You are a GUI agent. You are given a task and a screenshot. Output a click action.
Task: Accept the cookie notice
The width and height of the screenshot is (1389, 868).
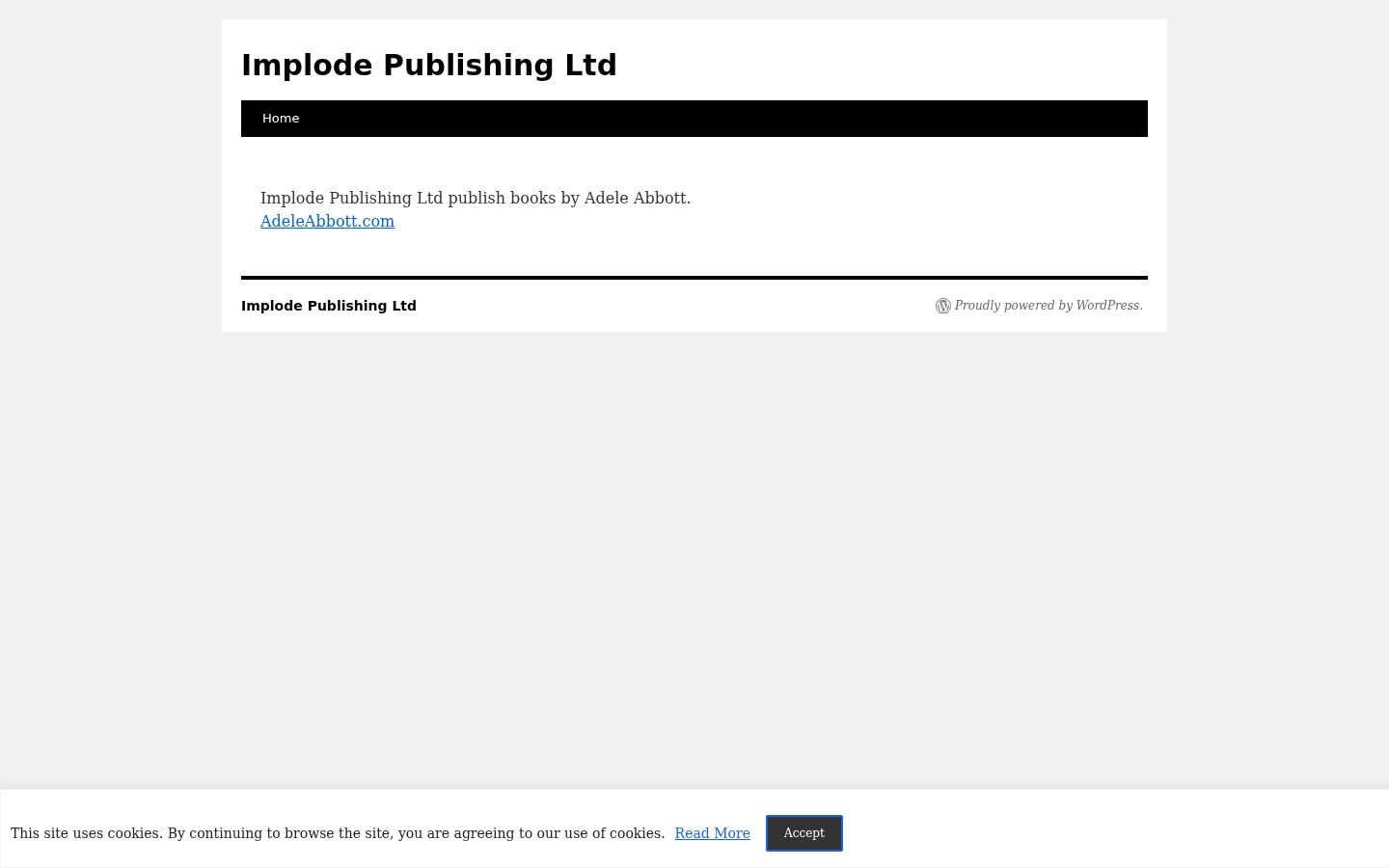pyautogui.click(x=804, y=833)
